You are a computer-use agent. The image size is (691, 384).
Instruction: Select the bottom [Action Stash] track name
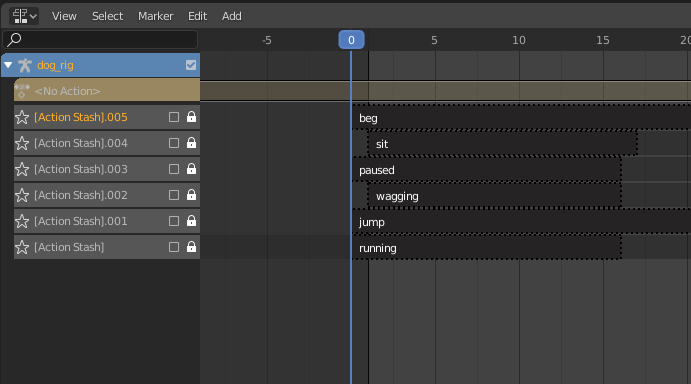click(69, 247)
